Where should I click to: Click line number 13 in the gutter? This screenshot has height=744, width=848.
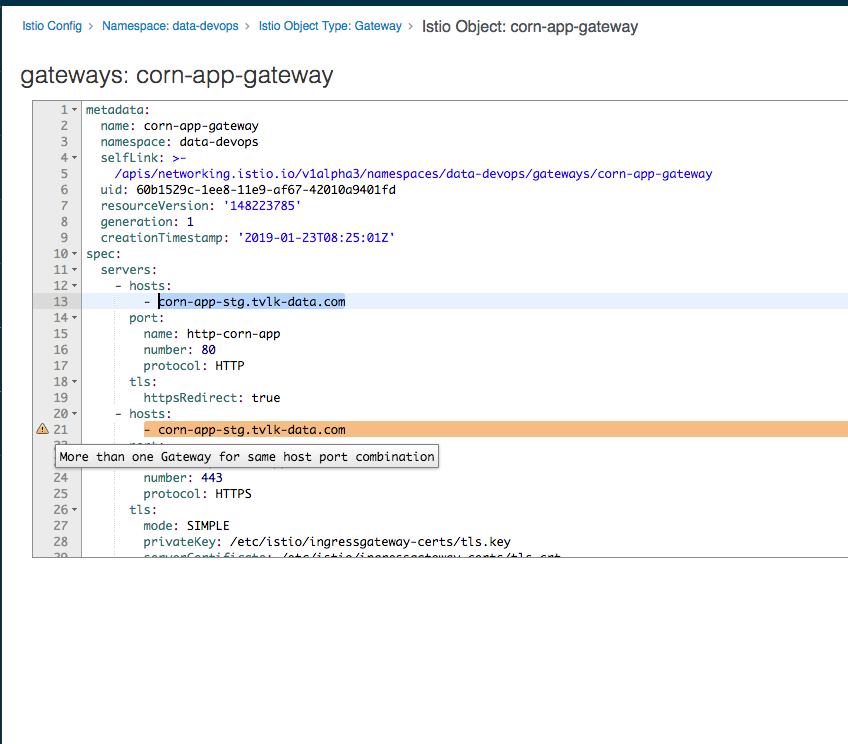(x=61, y=302)
